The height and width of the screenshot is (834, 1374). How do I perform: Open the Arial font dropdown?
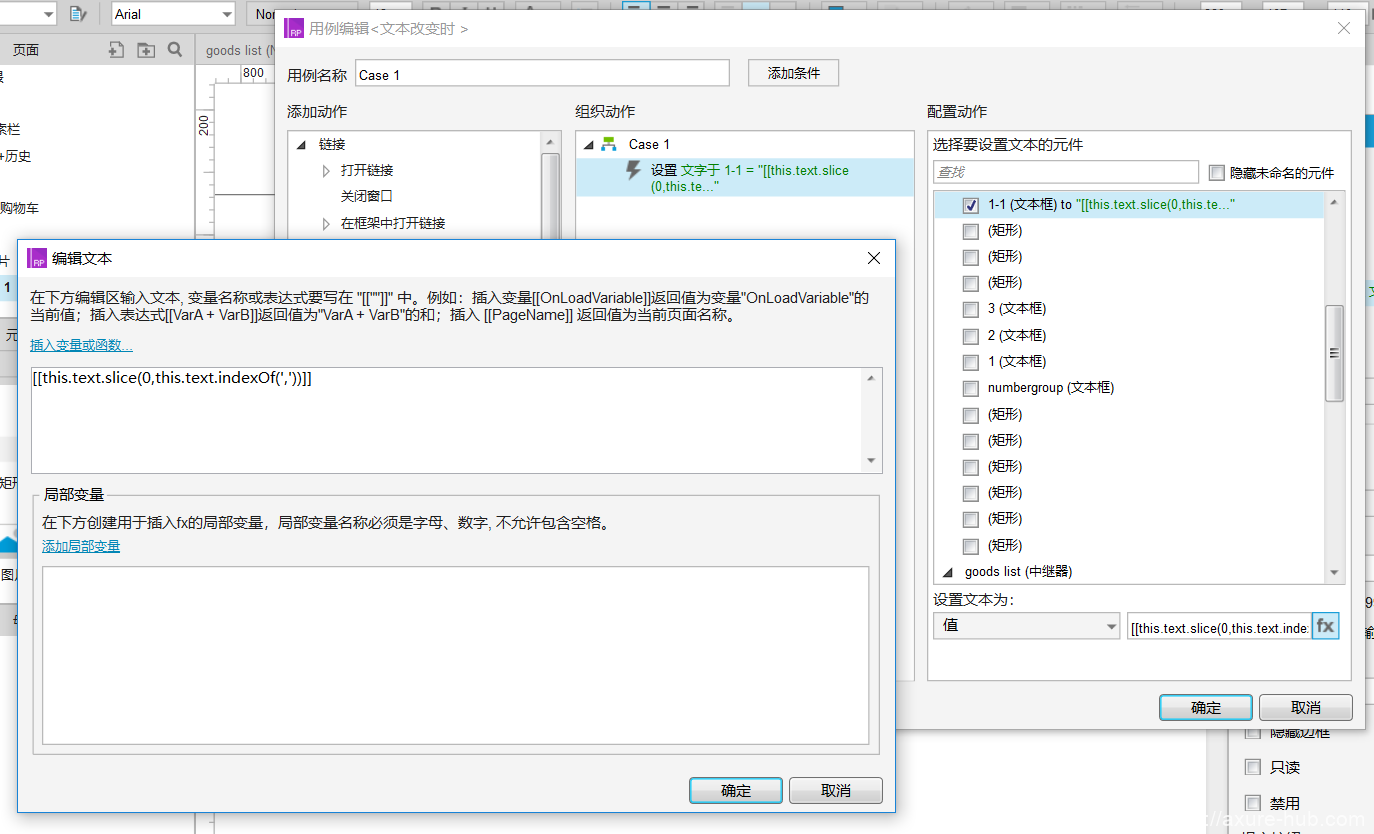click(172, 14)
